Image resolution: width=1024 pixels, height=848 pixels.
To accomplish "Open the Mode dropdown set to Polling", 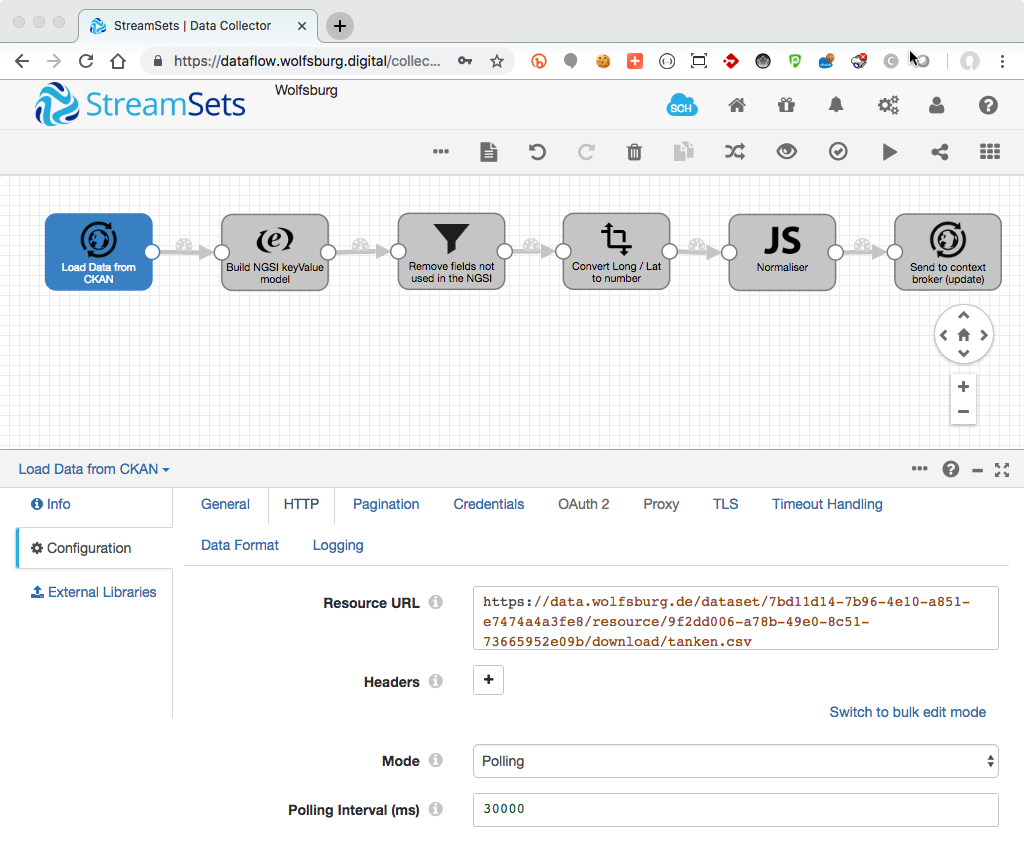I will pos(735,761).
